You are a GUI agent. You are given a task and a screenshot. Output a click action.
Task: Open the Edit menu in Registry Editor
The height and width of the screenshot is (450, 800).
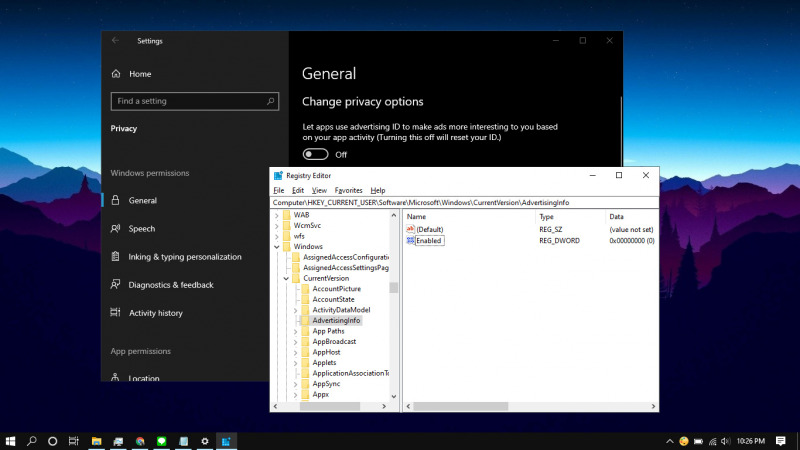pos(298,190)
